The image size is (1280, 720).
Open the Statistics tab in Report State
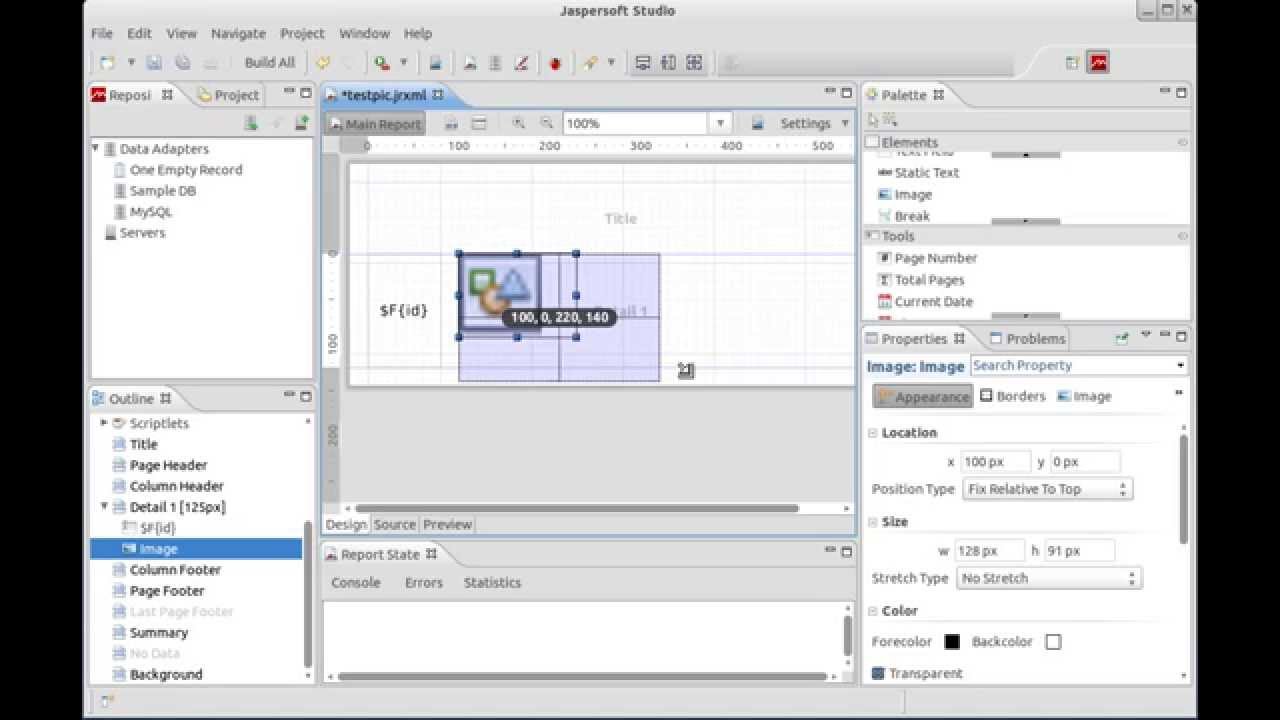pos(492,582)
